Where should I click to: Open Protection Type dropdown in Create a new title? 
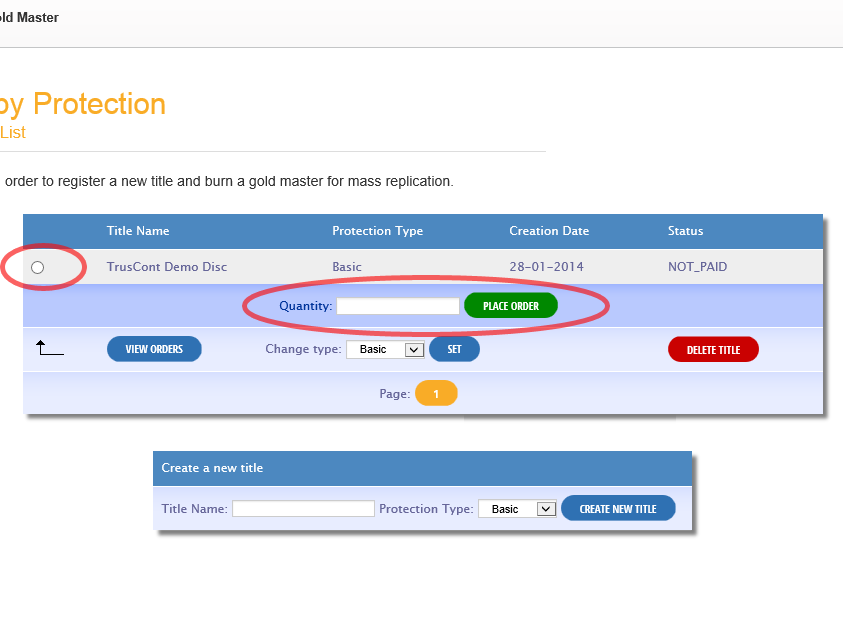point(517,509)
